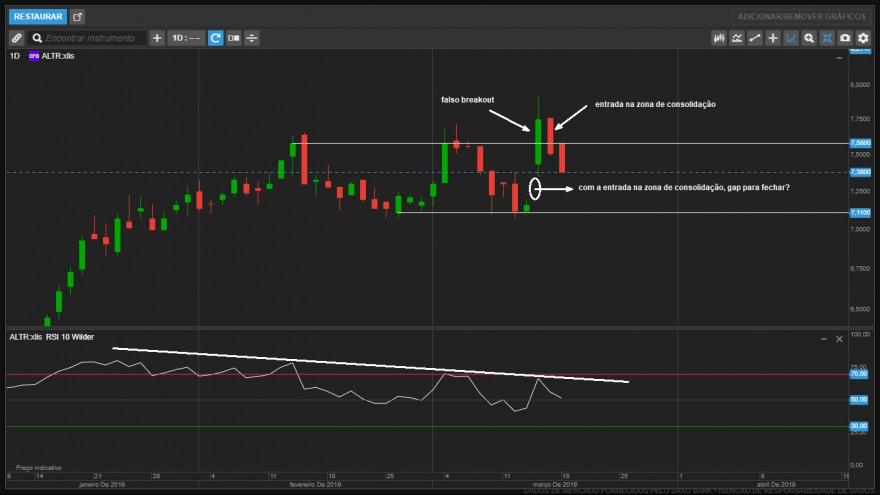Click the 8,0000 price axis label
880x495 pixels.
pyautogui.click(x=860, y=85)
